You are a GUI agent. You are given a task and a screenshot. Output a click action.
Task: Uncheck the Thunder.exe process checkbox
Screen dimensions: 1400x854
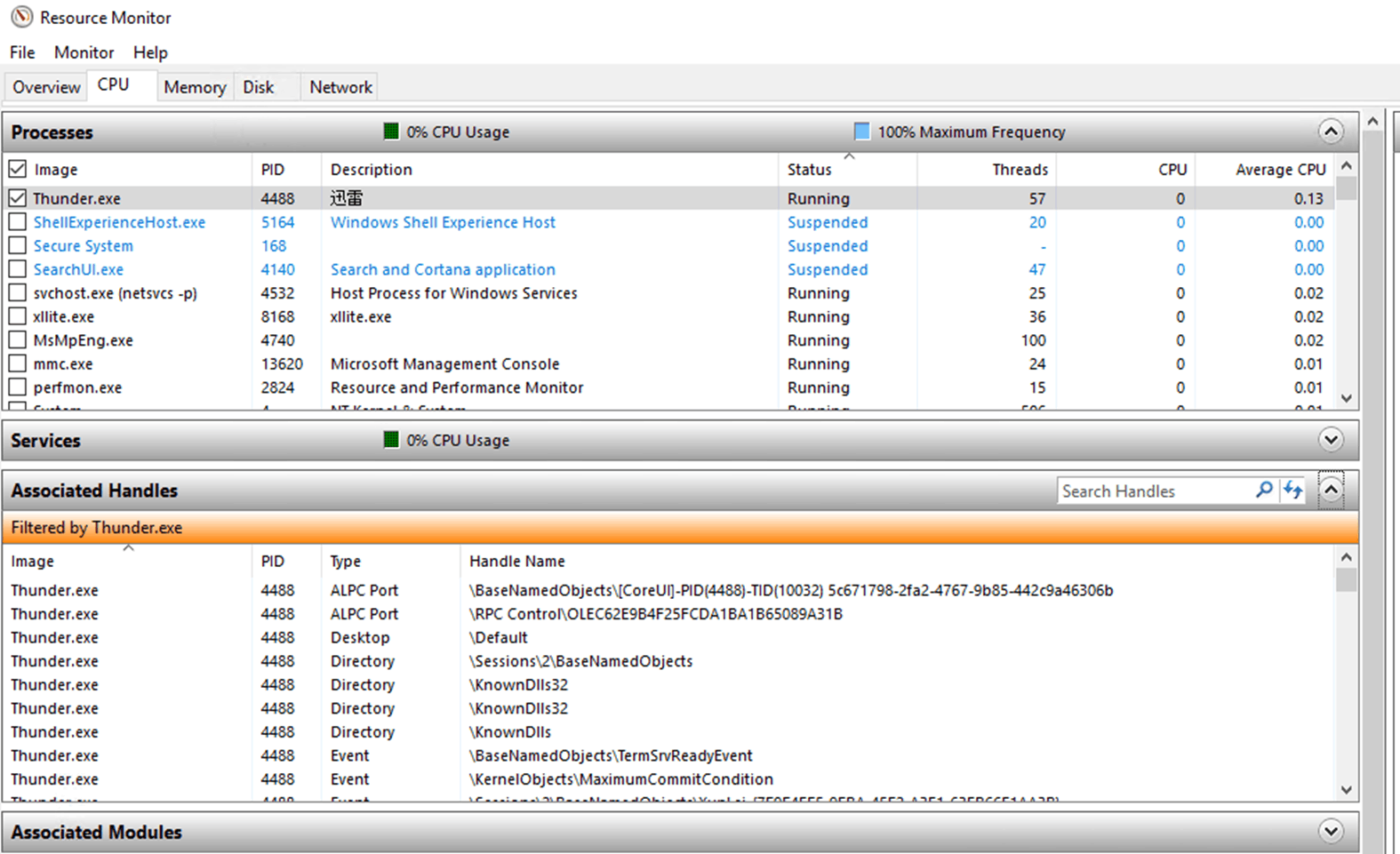18,198
